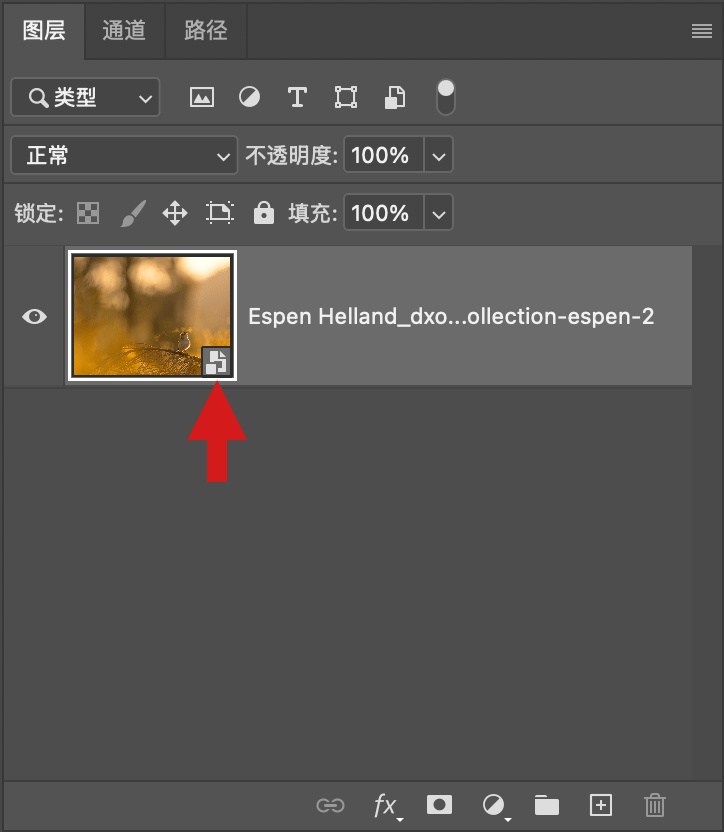Create a new group folder icon

click(x=546, y=805)
